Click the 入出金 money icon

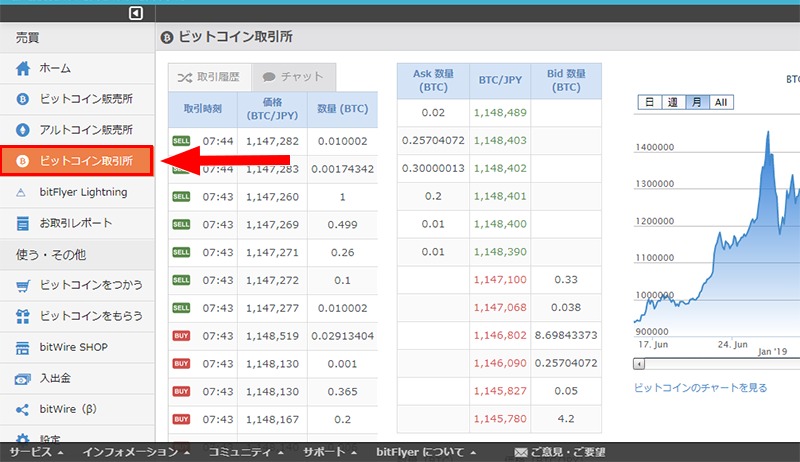[22, 379]
